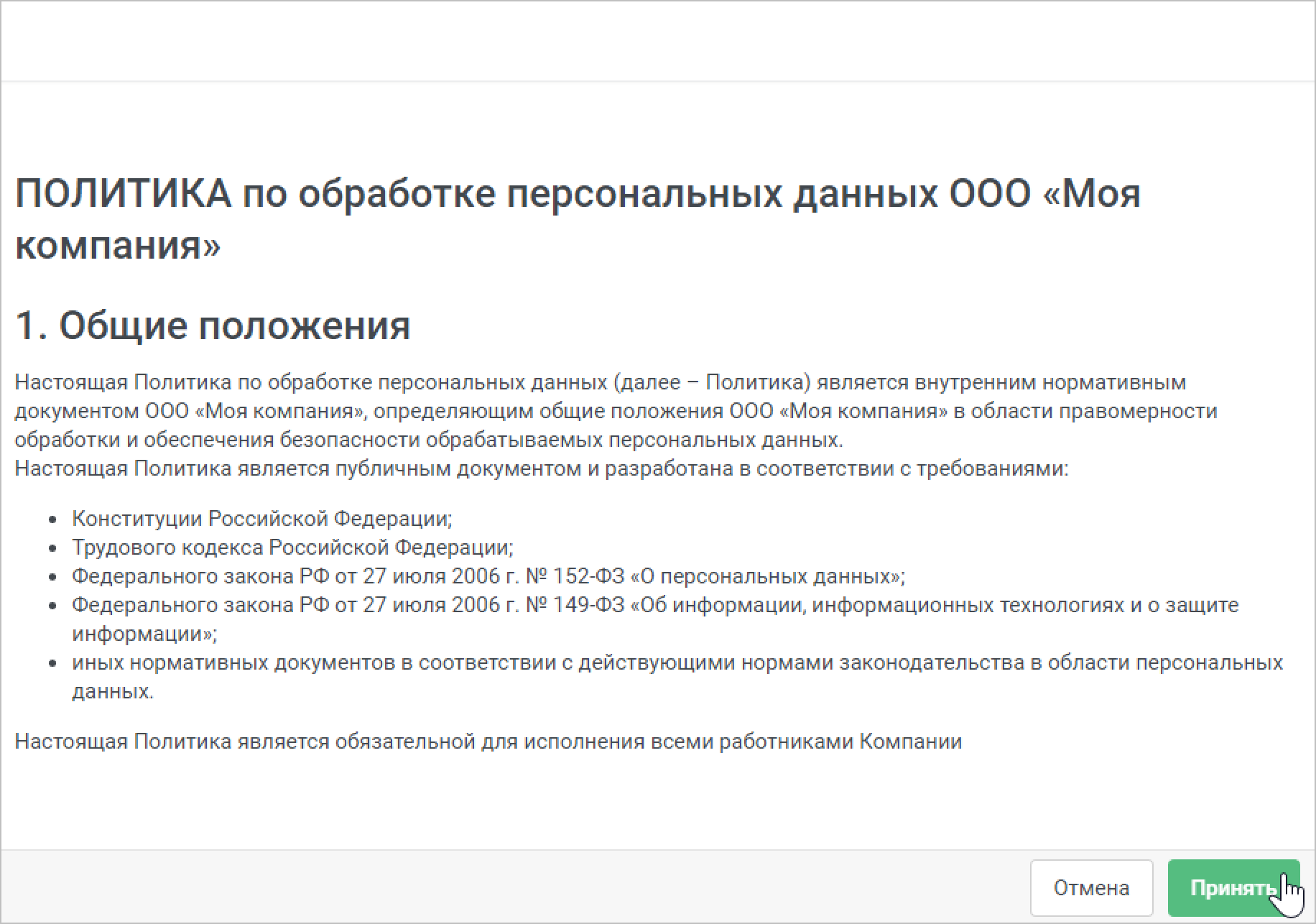The width and height of the screenshot is (1316, 924).
Task: Click the line about law № 149-ФЗ
Action: click(655, 619)
